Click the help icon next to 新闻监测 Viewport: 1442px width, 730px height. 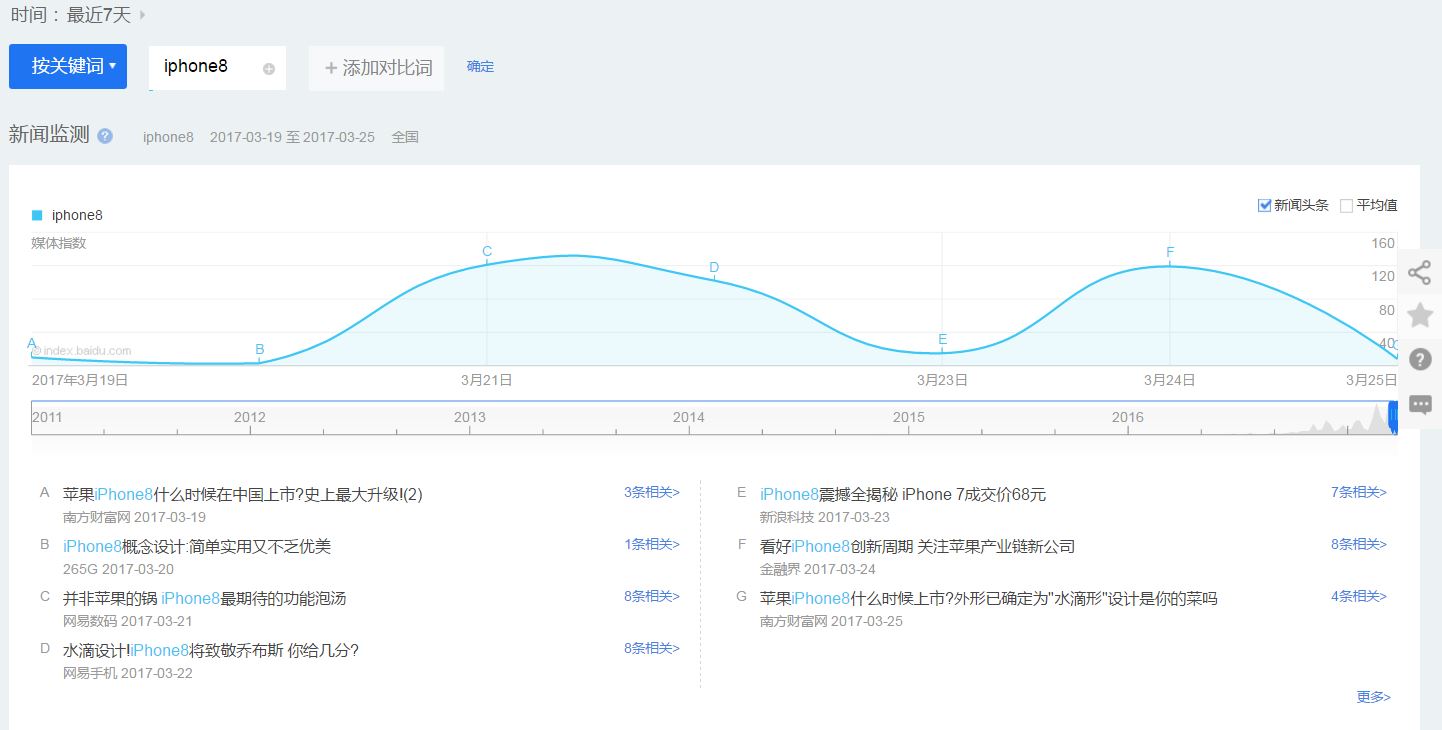click(104, 136)
